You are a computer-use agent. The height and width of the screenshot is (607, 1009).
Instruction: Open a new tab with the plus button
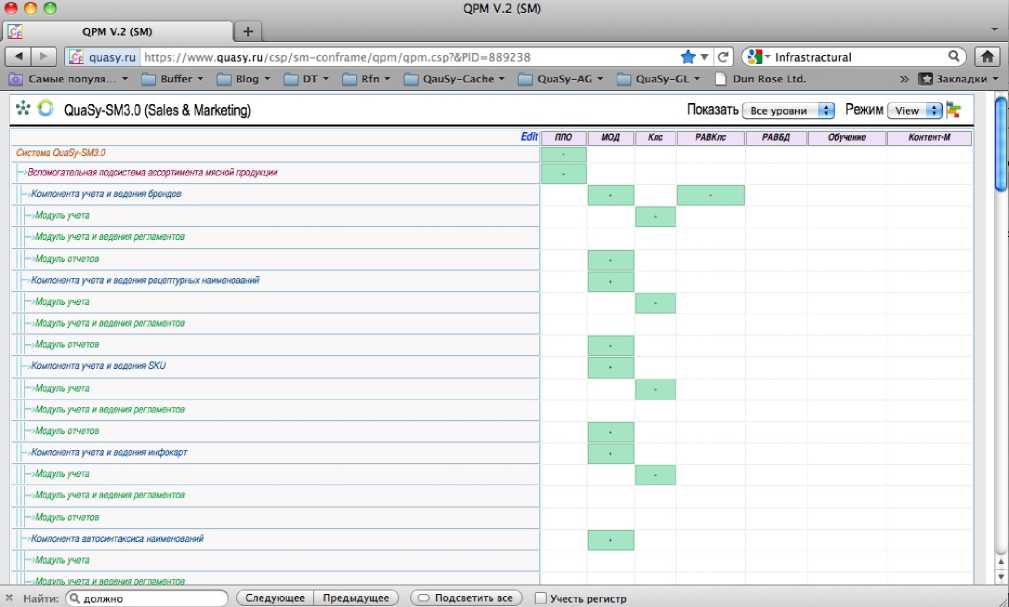[248, 31]
